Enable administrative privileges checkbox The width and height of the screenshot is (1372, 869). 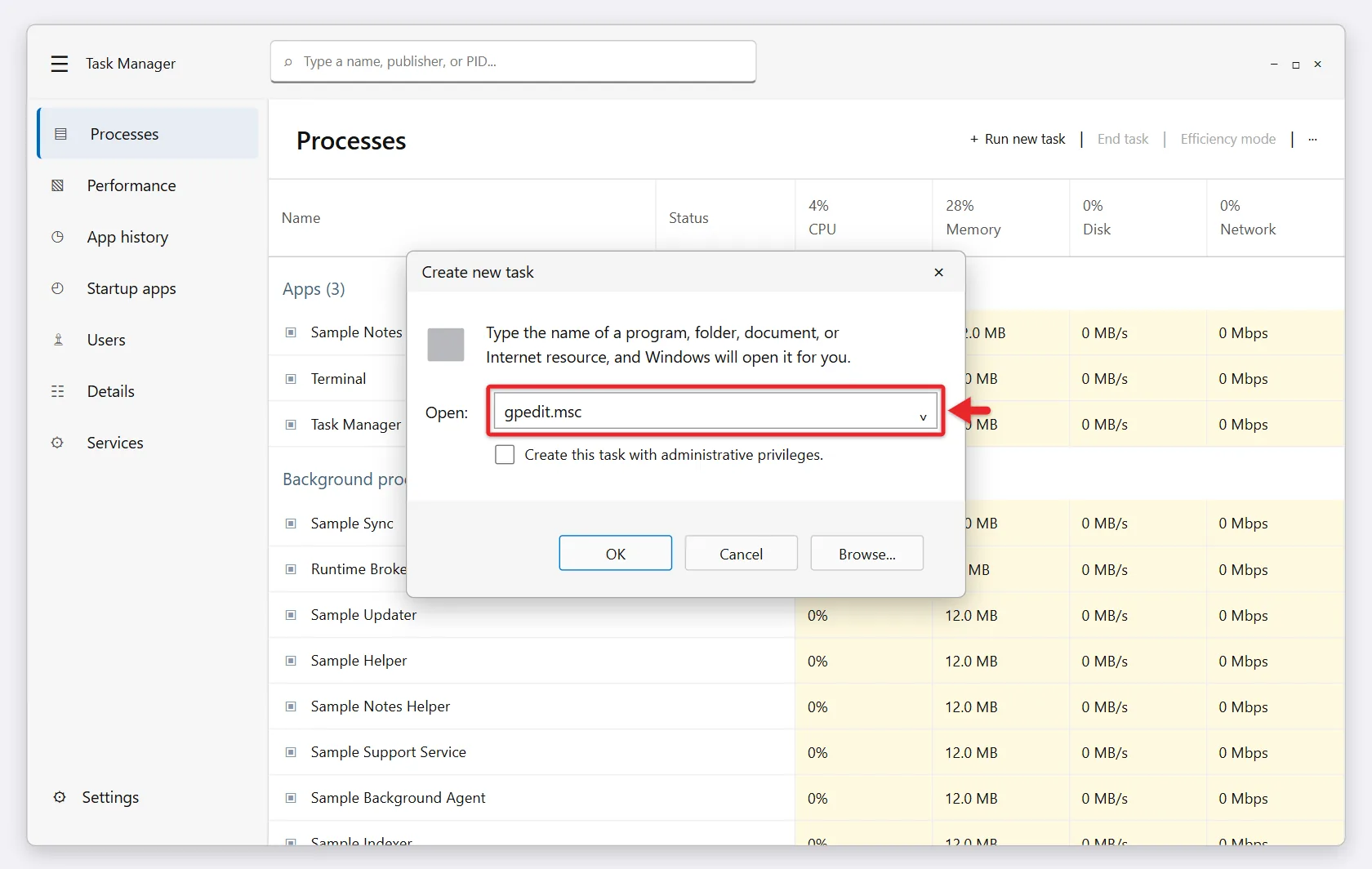coord(505,455)
